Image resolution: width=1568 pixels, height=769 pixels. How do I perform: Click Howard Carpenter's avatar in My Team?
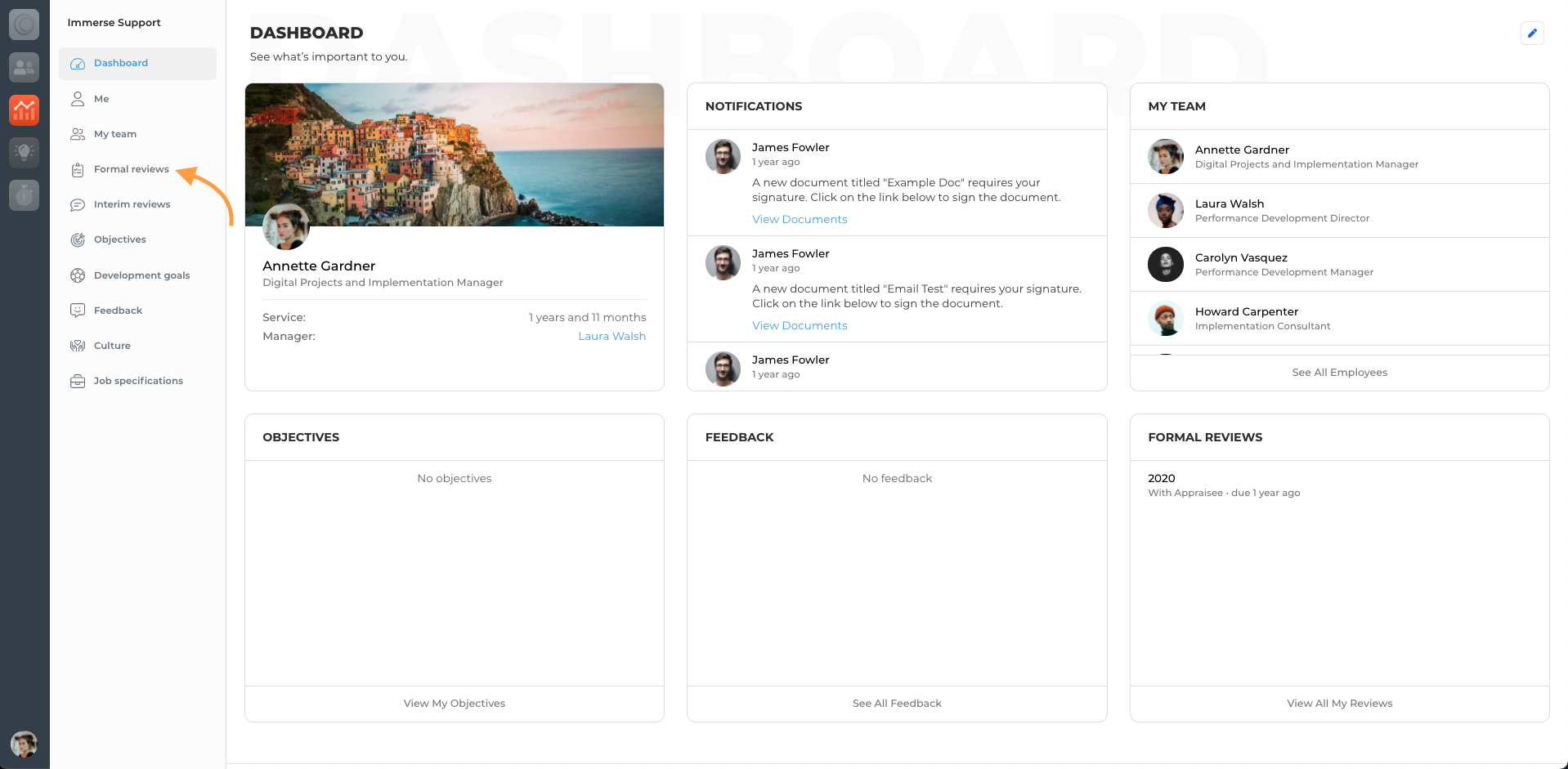(1166, 318)
